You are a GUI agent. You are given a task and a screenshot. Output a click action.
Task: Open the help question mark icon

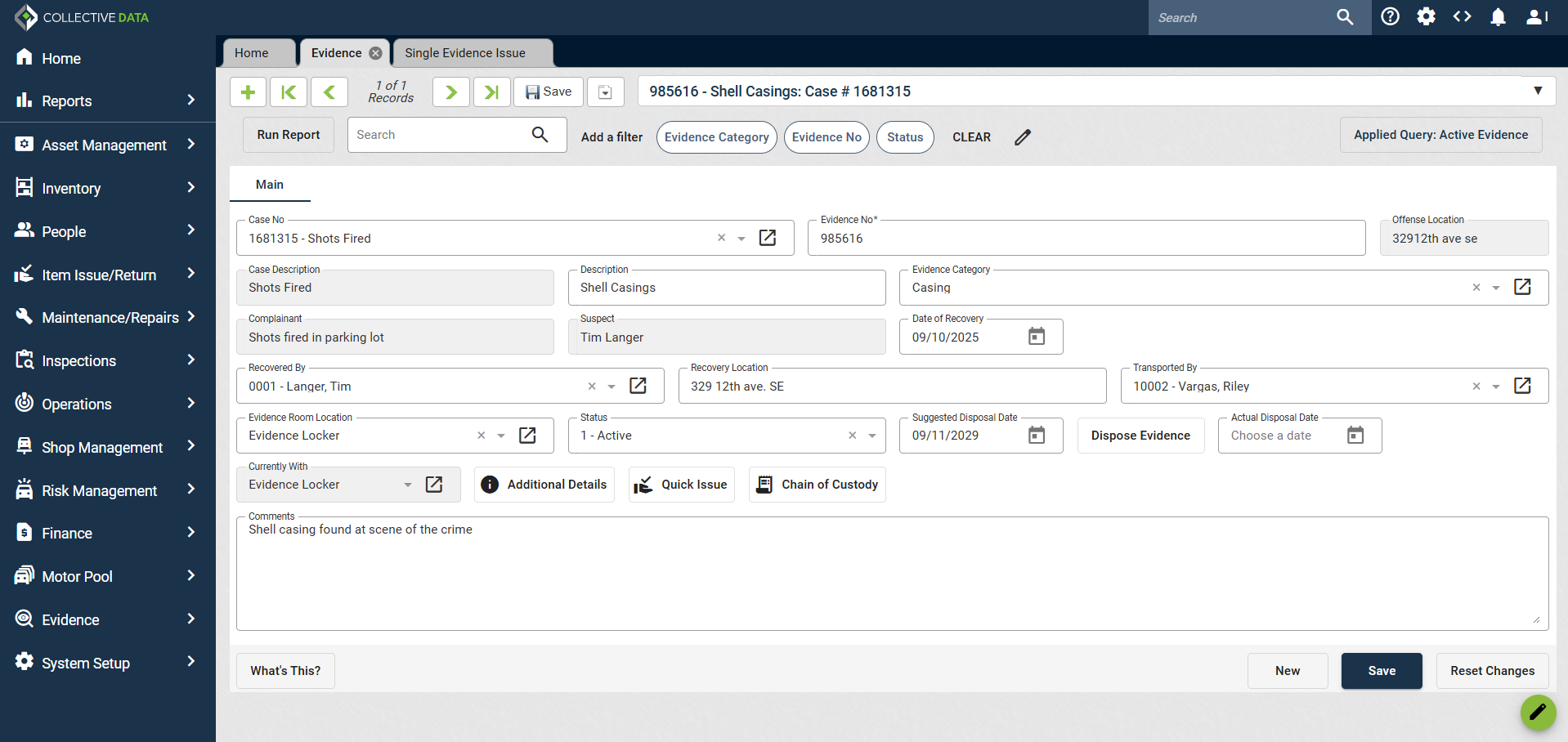pyautogui.click(x=1390, y=17)
